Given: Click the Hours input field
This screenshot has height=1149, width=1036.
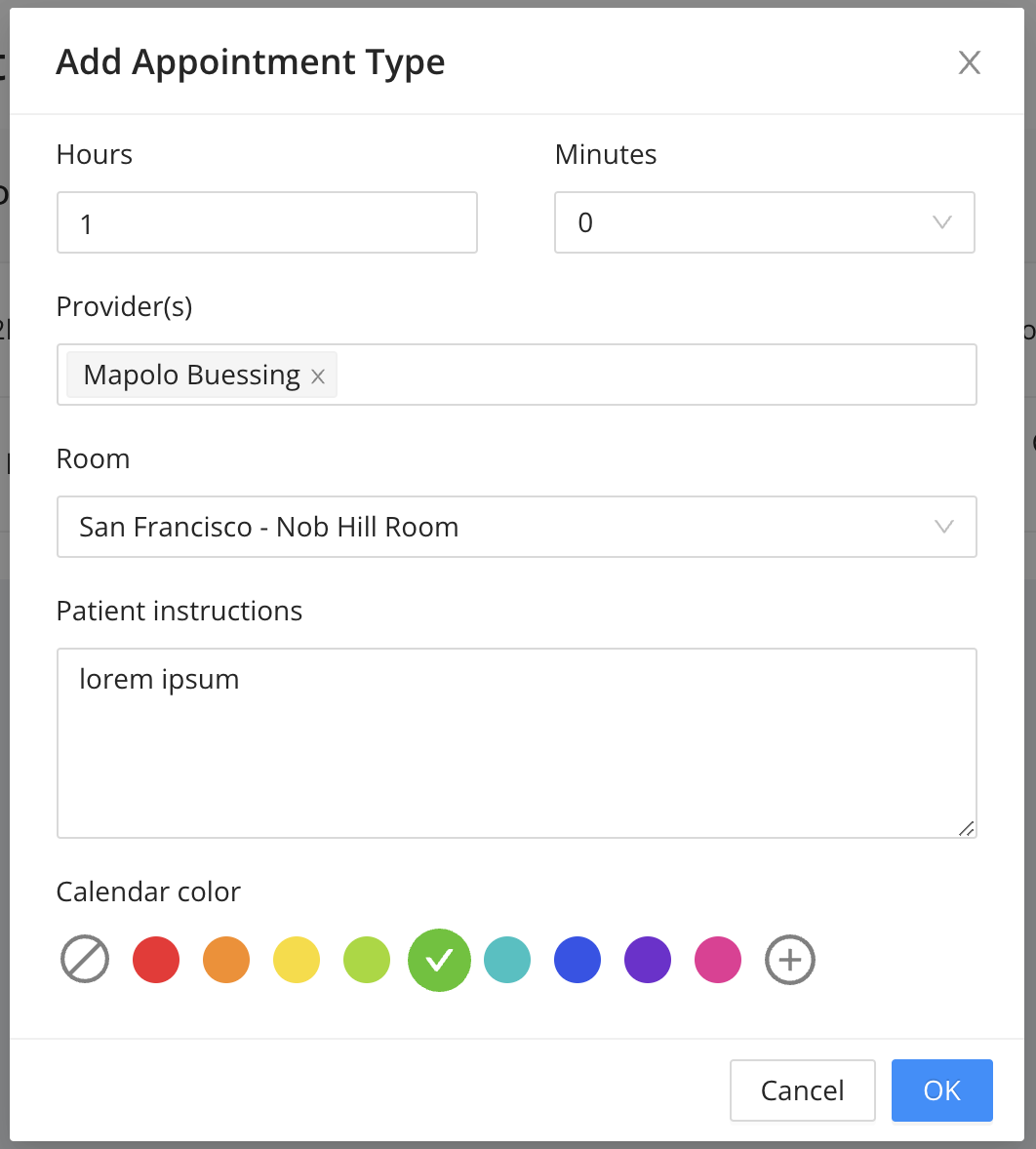Looking at the screenshot, I should click(x=266, y=222).
